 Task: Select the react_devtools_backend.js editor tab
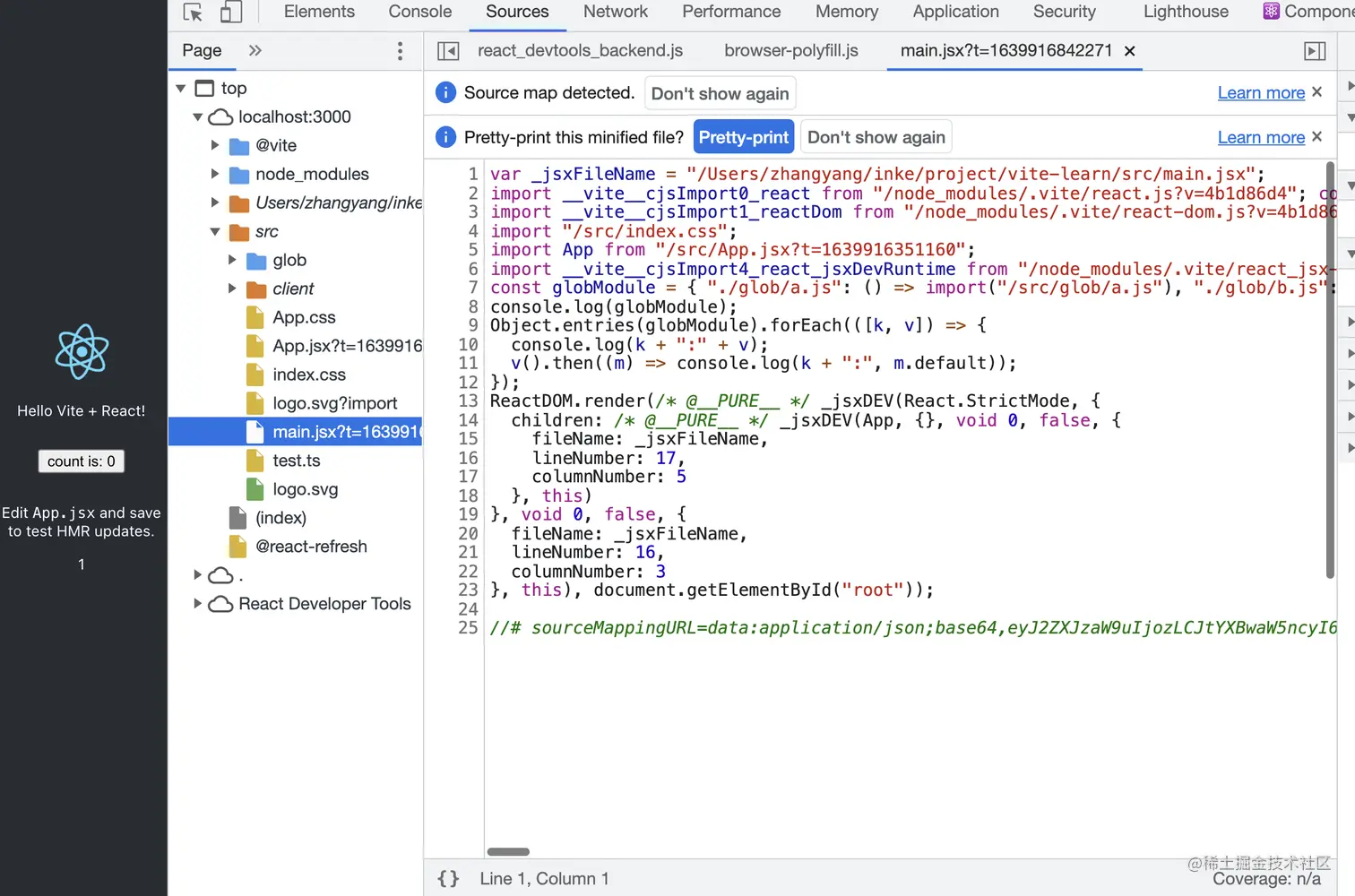pyautogui.click(x=581, y=51)
